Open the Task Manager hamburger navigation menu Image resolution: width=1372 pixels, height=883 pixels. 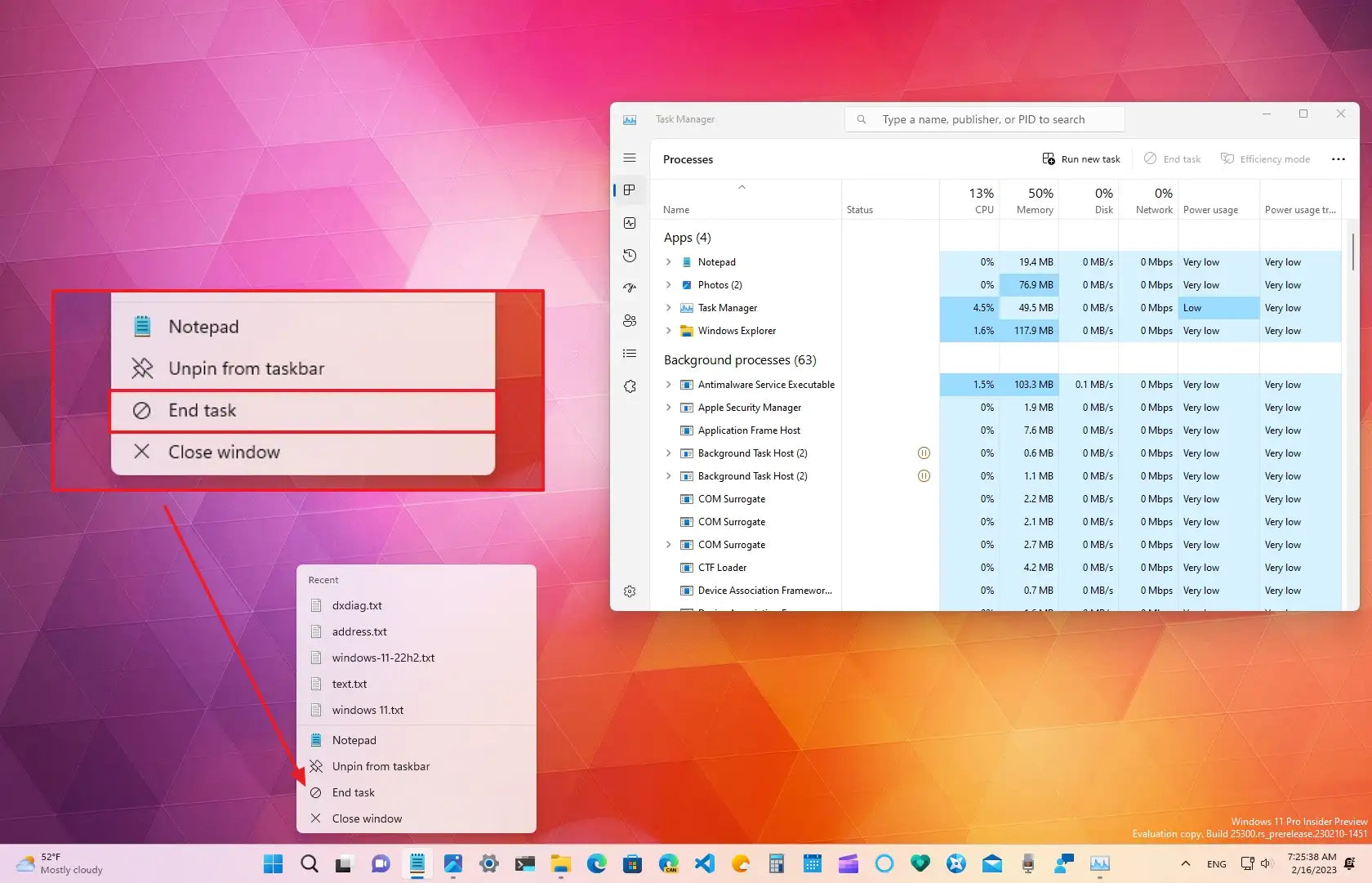[630, 158]
